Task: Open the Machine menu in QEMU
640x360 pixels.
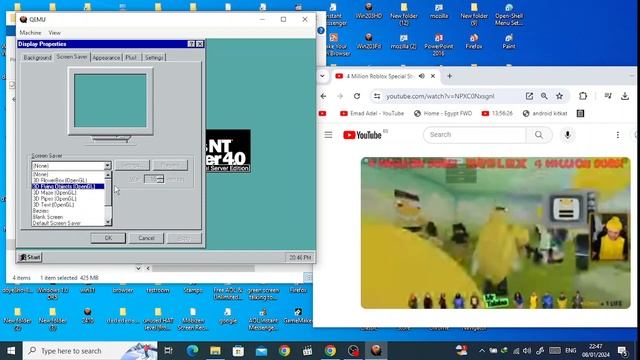Action: point(31,33)
